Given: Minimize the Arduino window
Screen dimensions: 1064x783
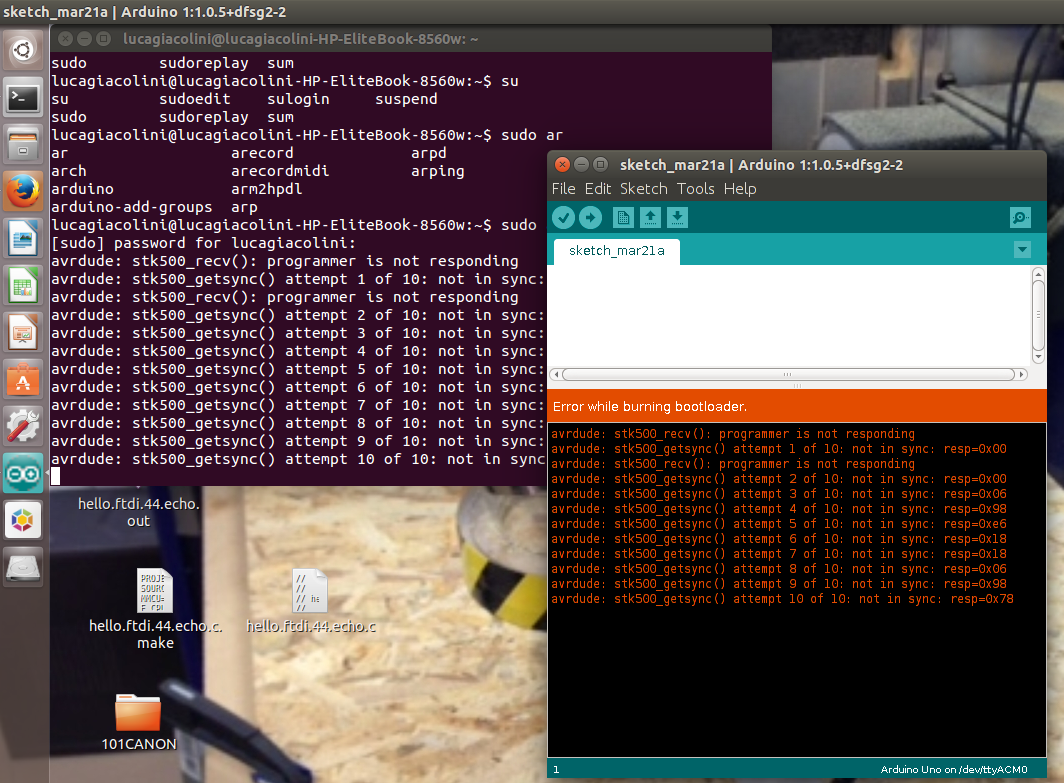Looking at the screenshot, I should [582, 165].
